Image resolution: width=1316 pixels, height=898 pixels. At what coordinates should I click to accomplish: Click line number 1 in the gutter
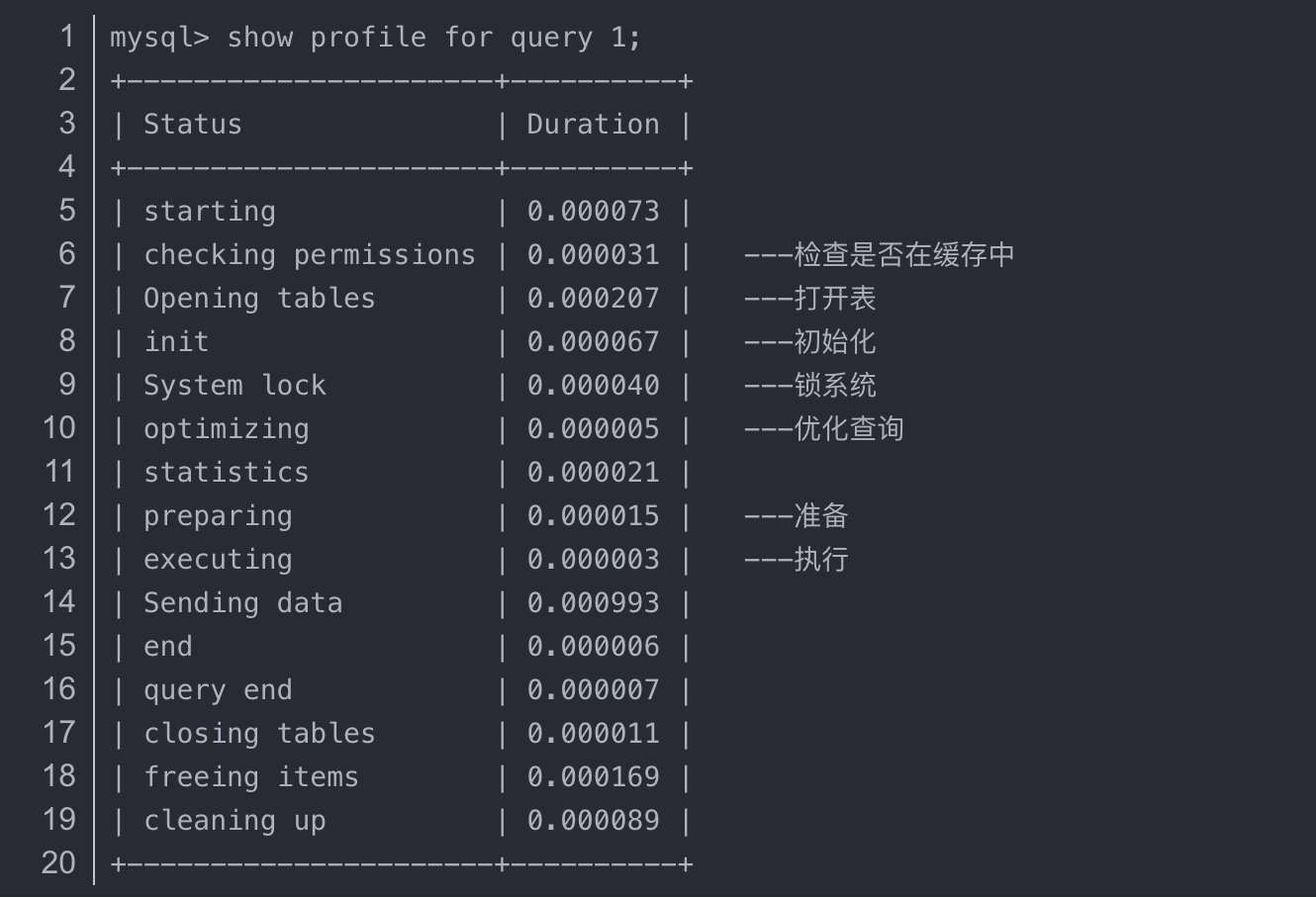[x=66, y=37]
